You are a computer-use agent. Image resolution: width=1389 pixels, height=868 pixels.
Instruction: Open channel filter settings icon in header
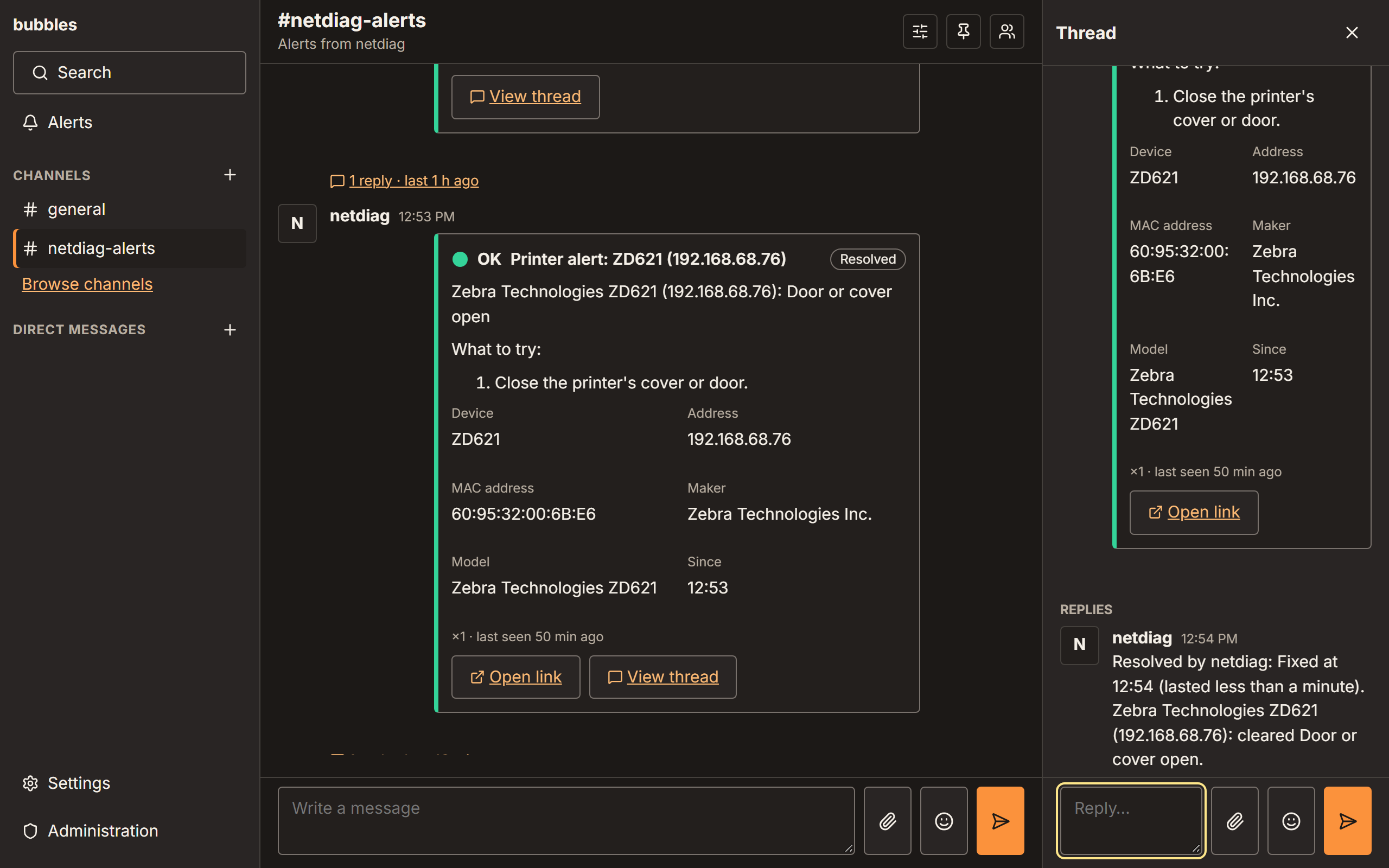[920, 31]
